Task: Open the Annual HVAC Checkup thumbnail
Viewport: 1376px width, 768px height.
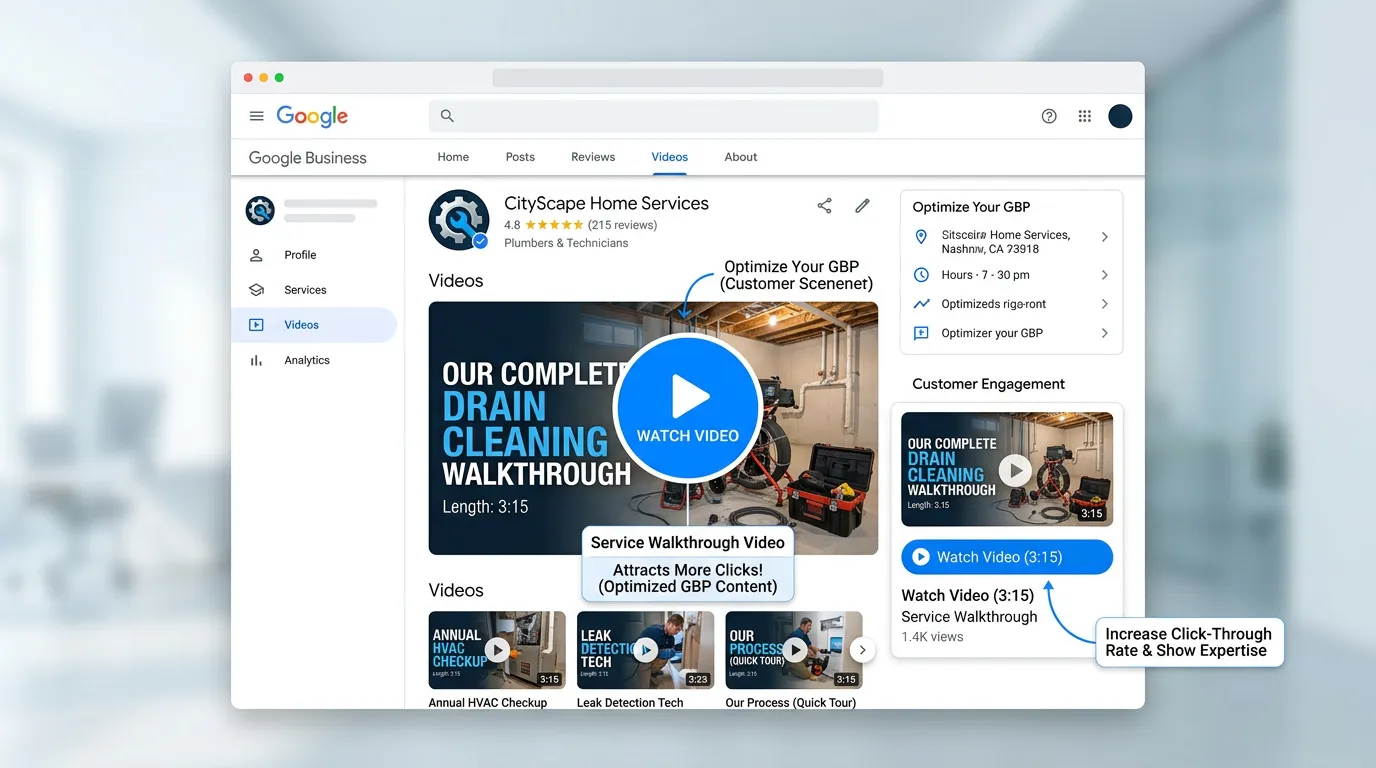Action: pos(497,650)
